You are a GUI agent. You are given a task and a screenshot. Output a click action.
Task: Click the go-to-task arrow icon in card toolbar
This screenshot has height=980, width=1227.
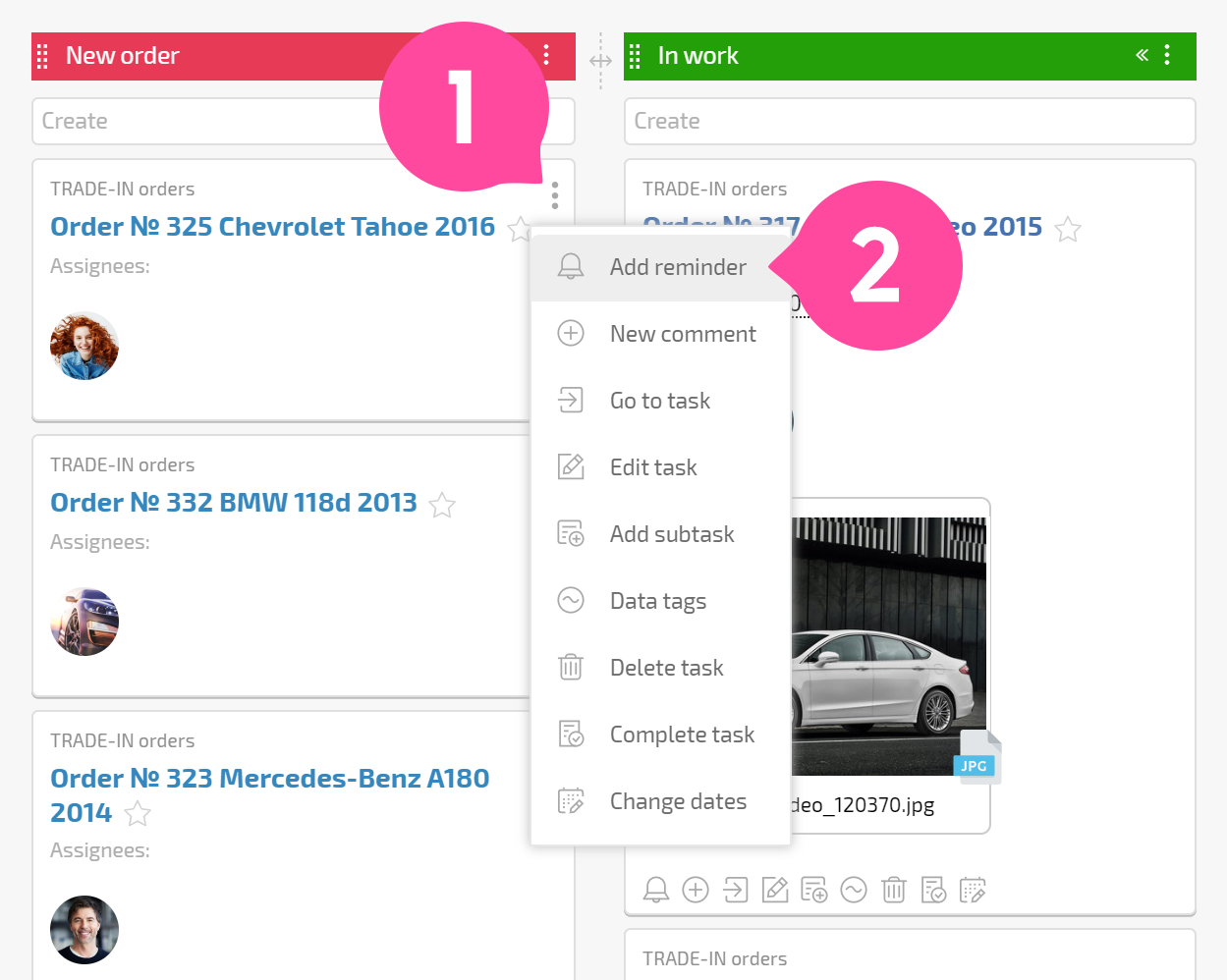(x=735, y=890)
